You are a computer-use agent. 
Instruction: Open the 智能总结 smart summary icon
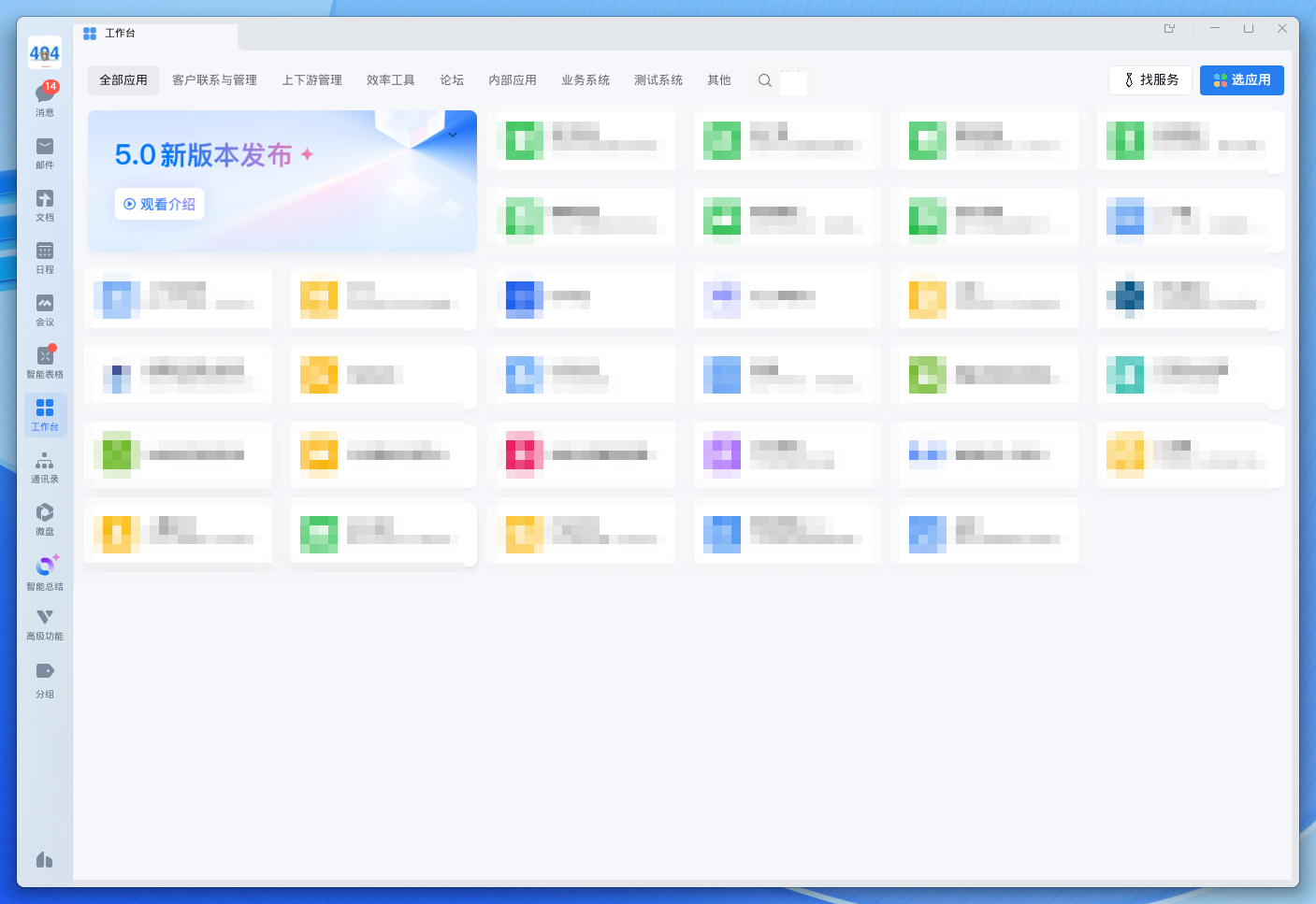pyautogui.click(x=45, y=573)
